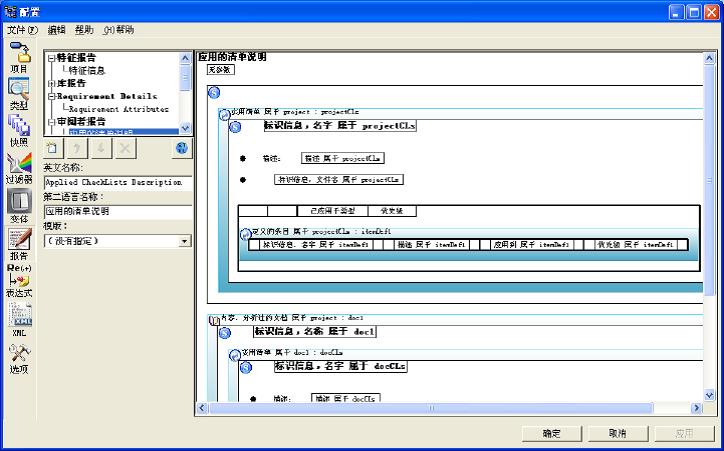The height and width of the screenshot is (451, 724).
Task: Open the 快照 snapshots section
Action: tap(19, 131)
